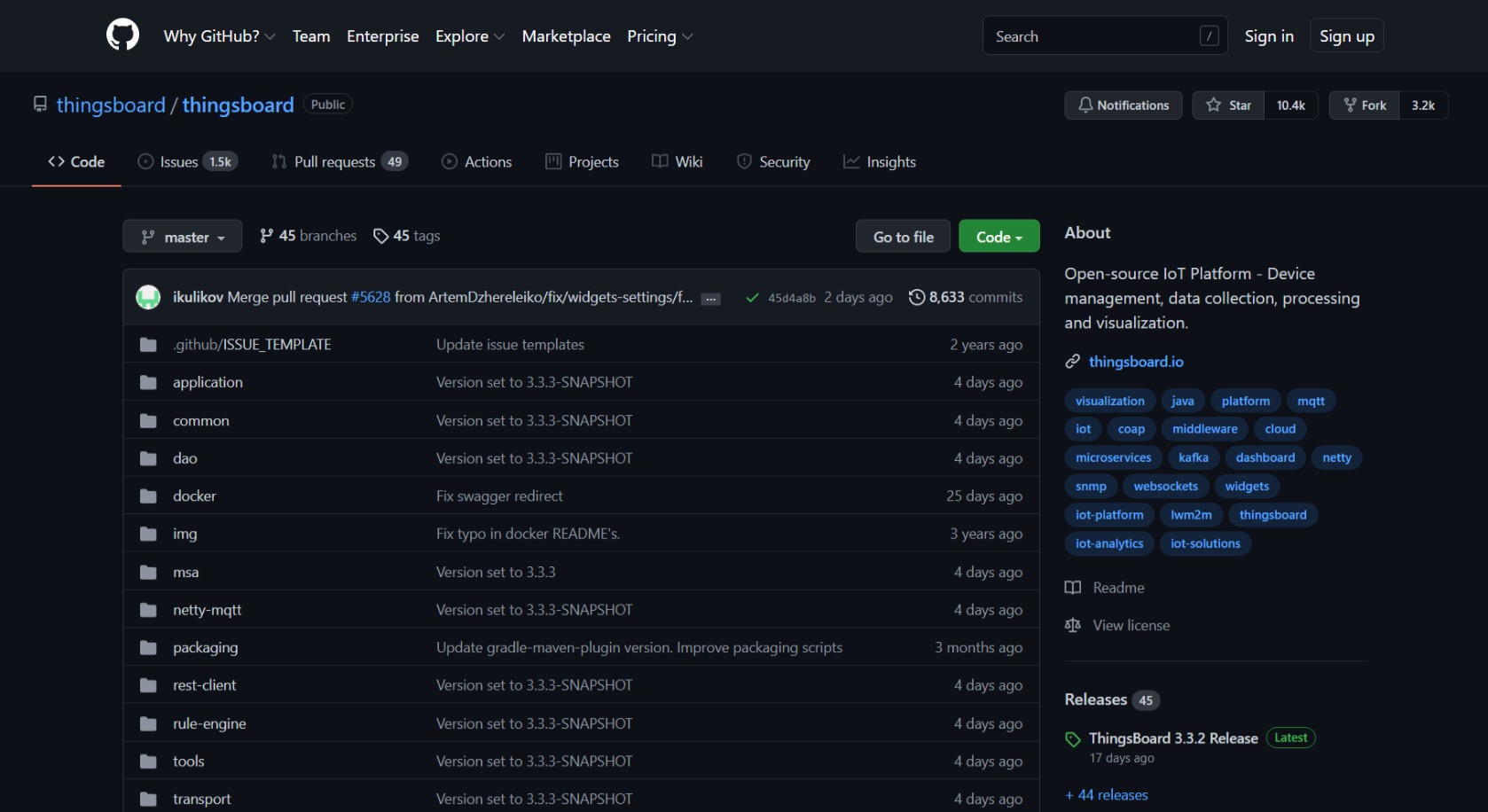Open the thingsboard.io website link
The width and height of the screenshot is (1488, 812).
click(x=1136, y=362)
